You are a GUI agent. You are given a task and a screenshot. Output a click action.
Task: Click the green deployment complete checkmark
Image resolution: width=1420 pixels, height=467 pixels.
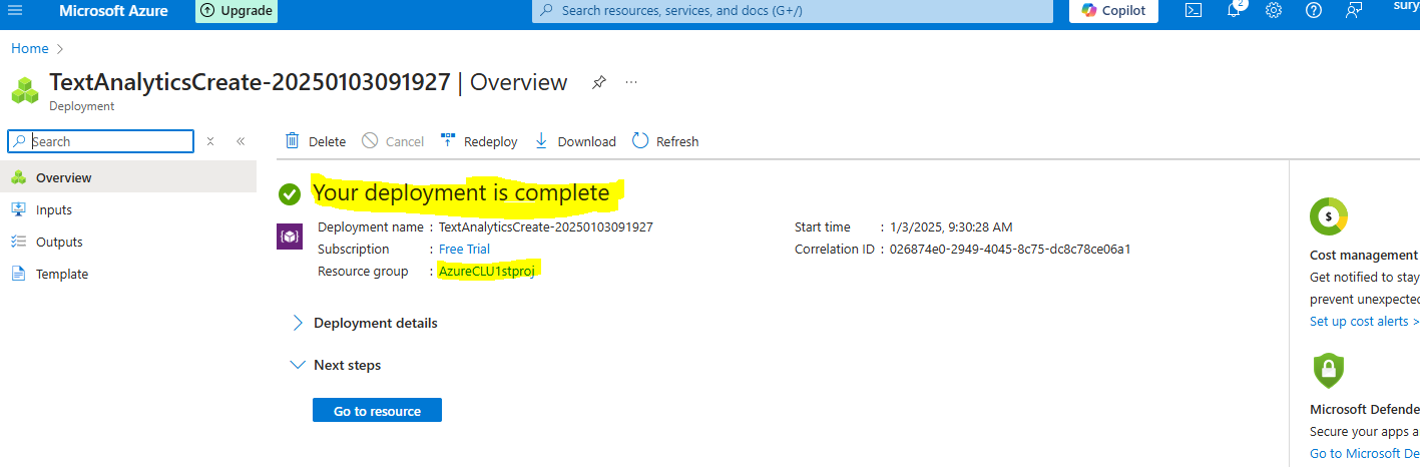coord(290,193)
